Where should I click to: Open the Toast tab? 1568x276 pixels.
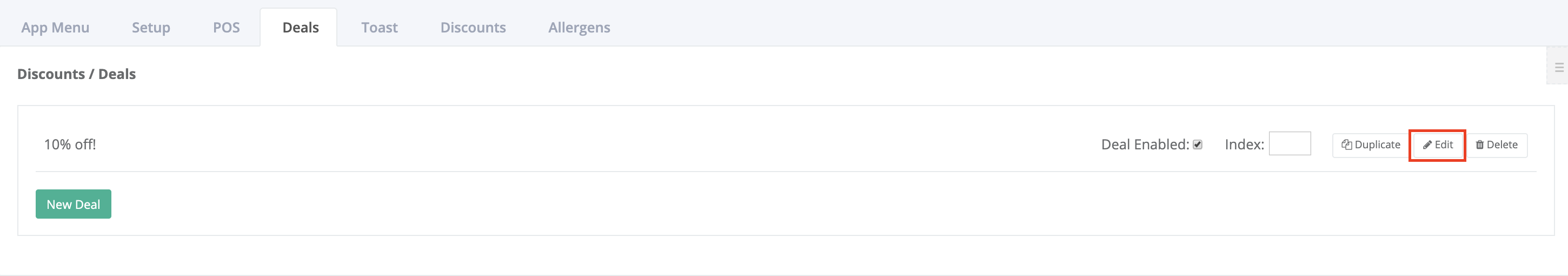coord(379,28)
